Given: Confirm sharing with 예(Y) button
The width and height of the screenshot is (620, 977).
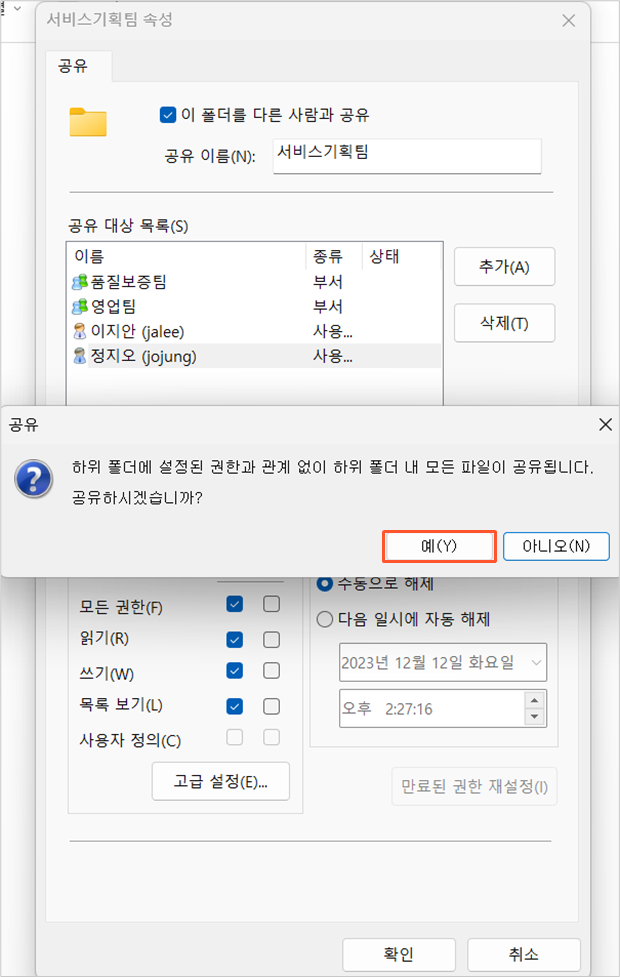Looking at the screenshot, I should (x=439, y=546).
